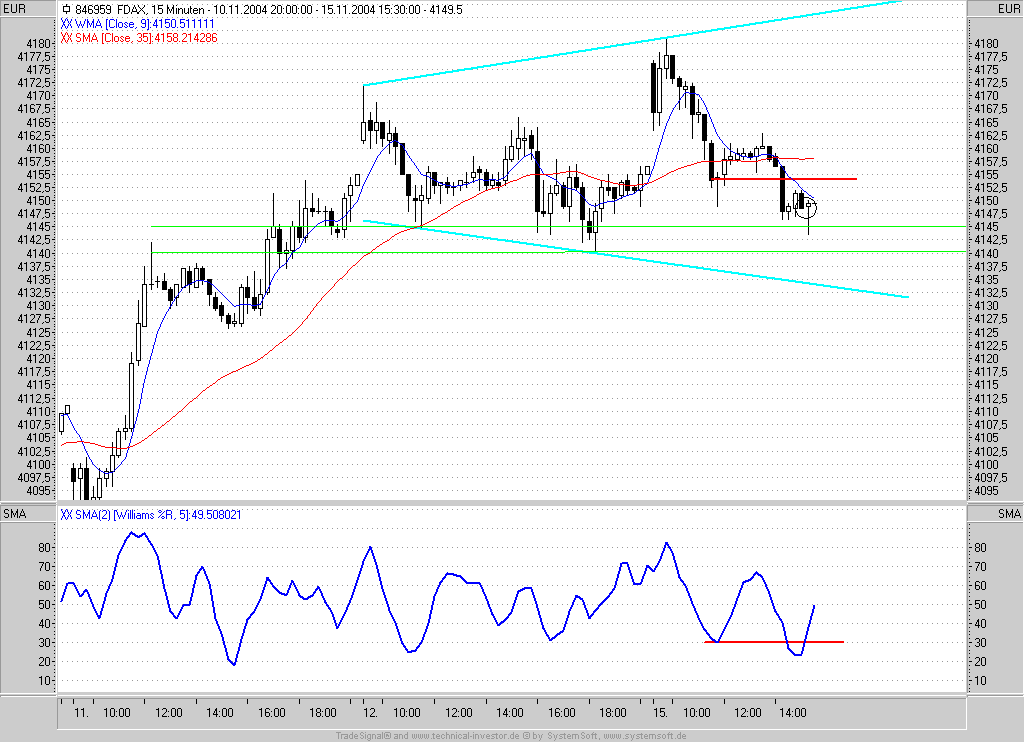This screenshot has width=1024, height=742.
Task: Select the red resistance line near 4155
Action: point(783,178)
